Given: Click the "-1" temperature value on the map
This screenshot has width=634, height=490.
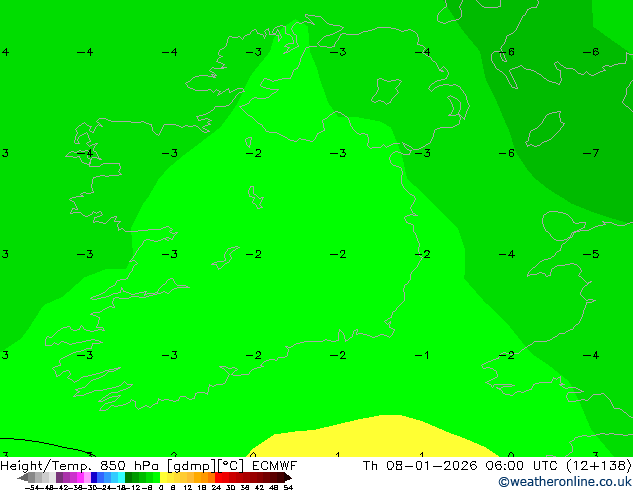Looking at the screenshot, I should pyautogui.click(x=422, y=355).
